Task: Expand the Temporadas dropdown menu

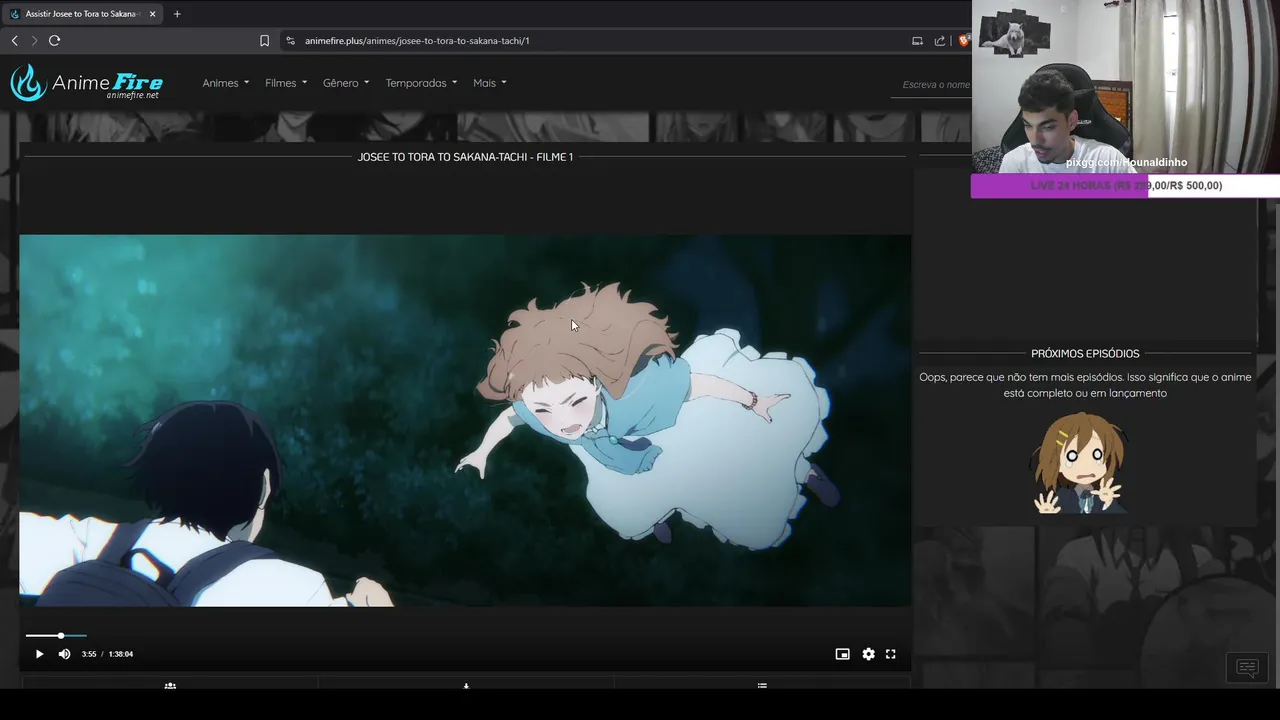Action: click(421, 83)
